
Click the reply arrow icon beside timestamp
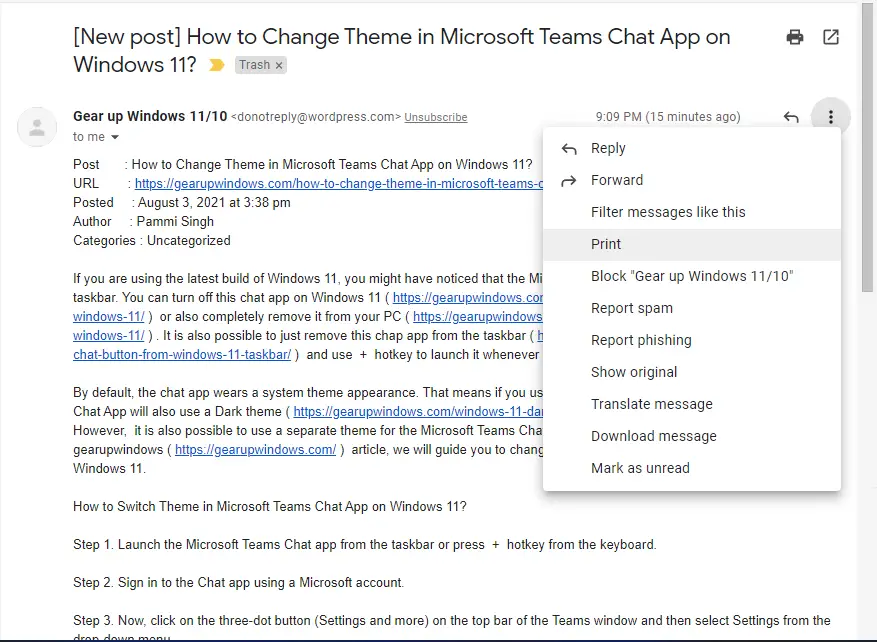click(x=791, y=117)
